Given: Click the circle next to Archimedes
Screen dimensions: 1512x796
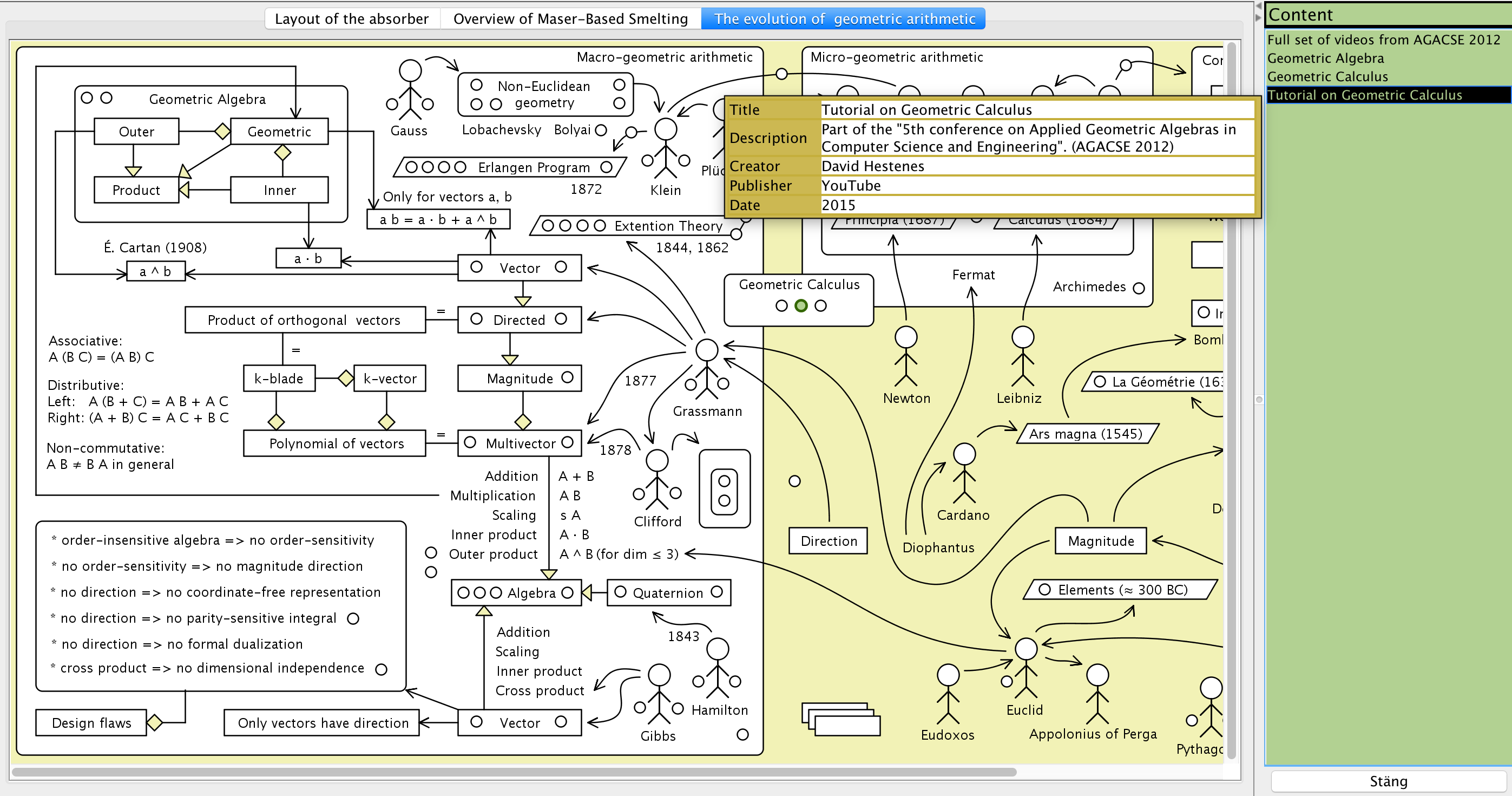Looking at the screenshot, I should pos(1139,288).
